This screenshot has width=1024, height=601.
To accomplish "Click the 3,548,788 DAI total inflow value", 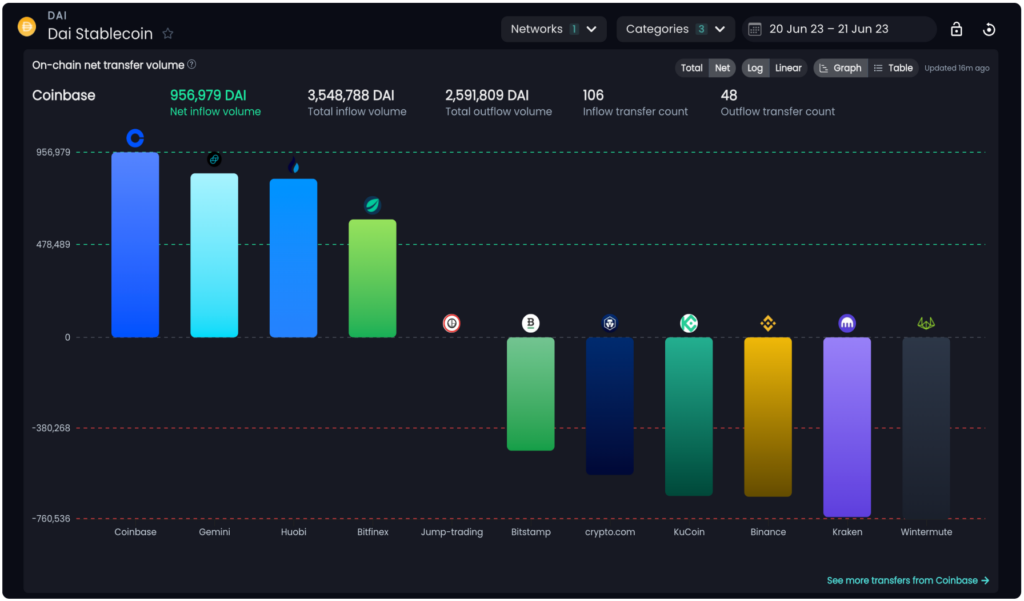I will coord(351,95).
